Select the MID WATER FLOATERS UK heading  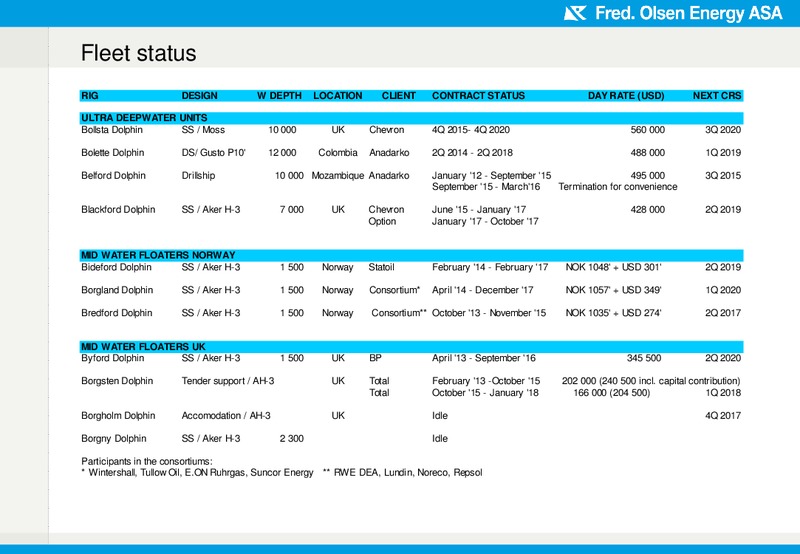pyautogui.click(x=143, y=346)
